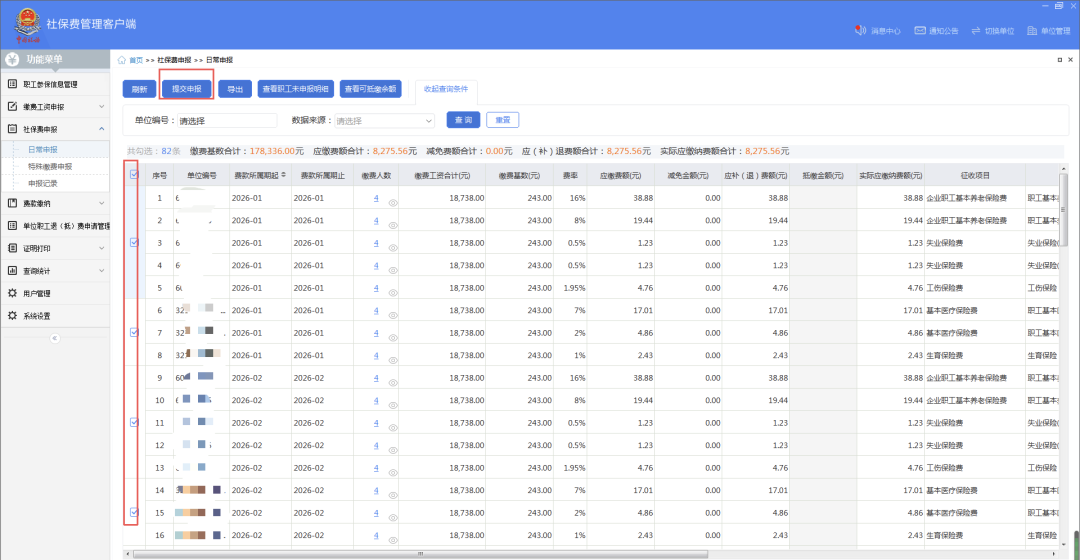This screenshot has width=1080, height=560.
Task: Open the 缴费人数 link 4 in row 13
Action: tap(376, 468)
